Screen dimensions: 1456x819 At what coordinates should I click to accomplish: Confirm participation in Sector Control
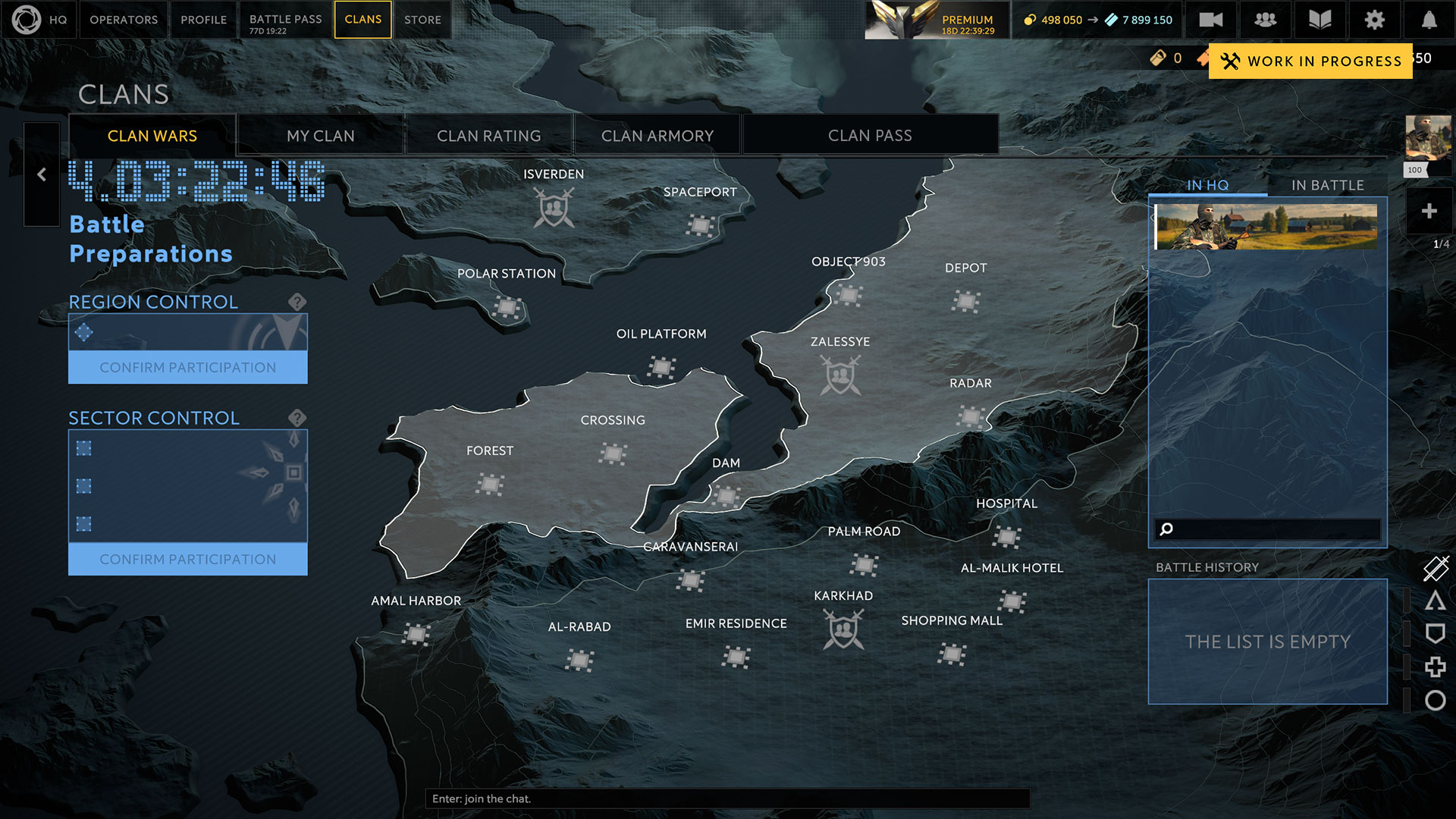pyautogui.click(x=187, y=559)
